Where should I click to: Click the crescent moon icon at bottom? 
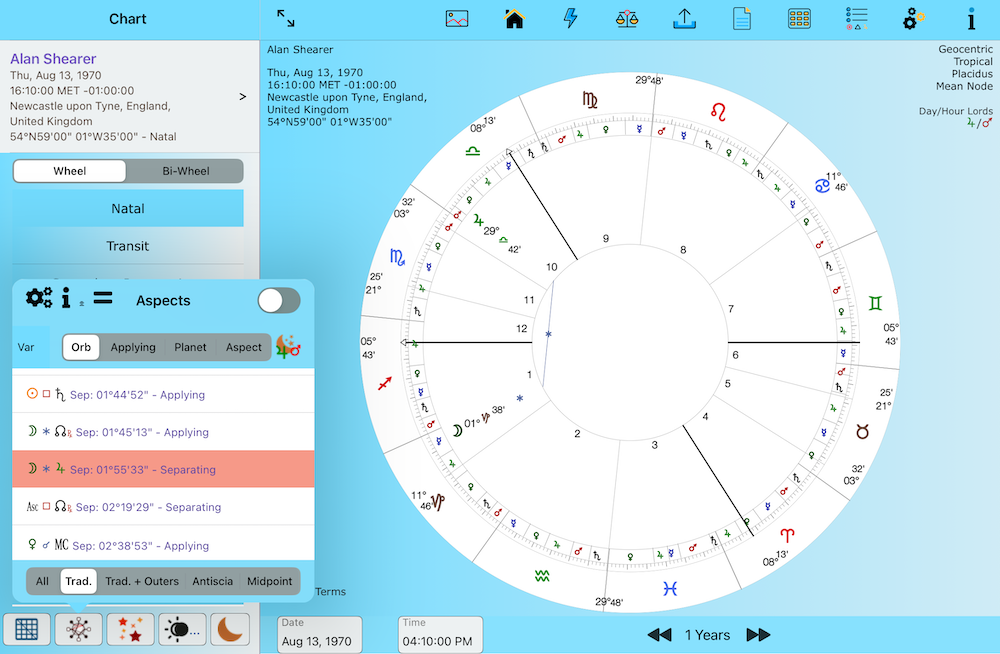tap(233, 630)
